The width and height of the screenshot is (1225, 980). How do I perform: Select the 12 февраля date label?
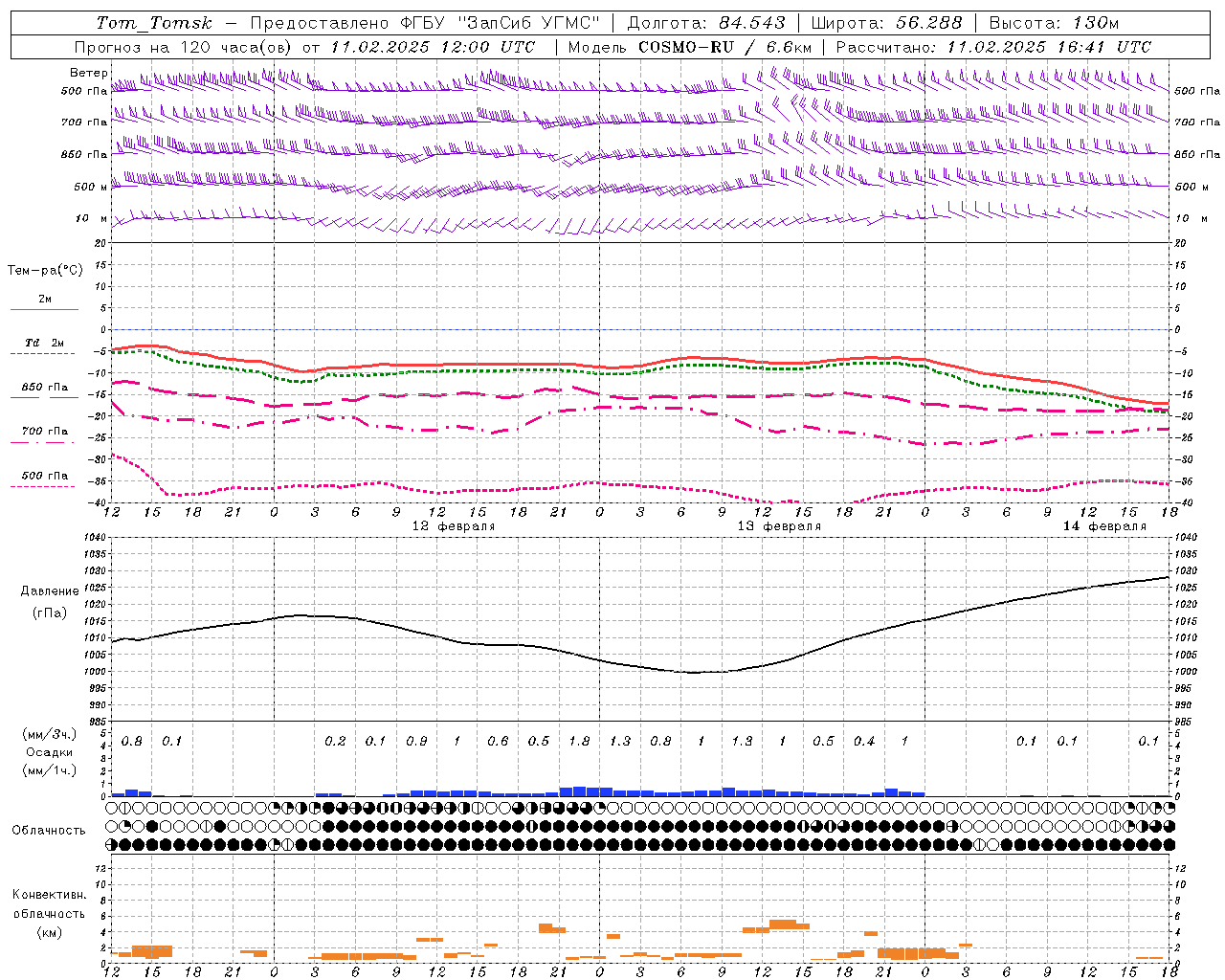(x=454, y=526)
